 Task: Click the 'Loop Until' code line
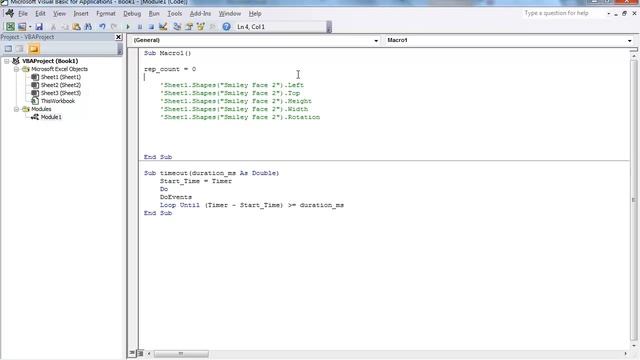click(x=252, y=205)
